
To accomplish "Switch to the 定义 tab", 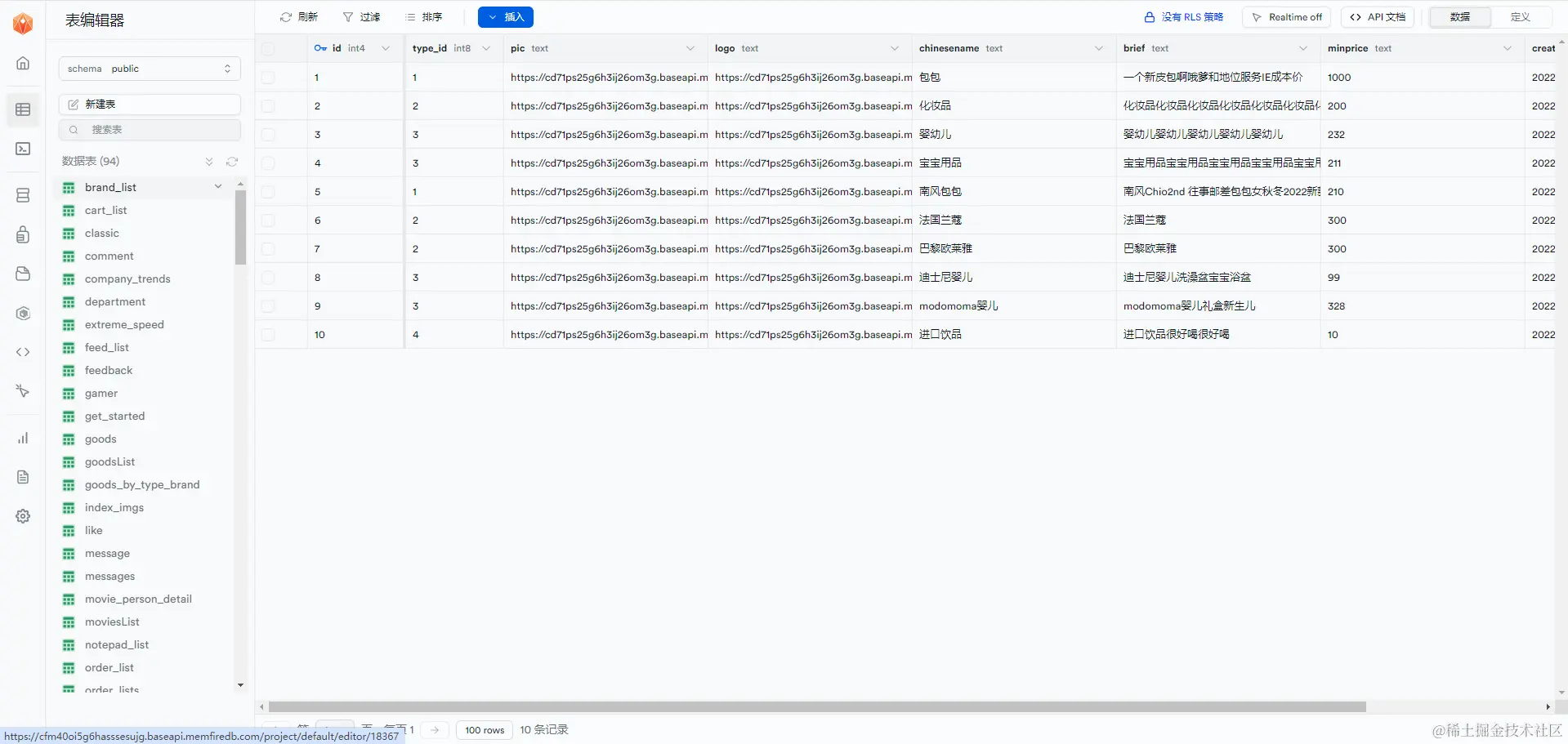I will pyautogui.click(x=1521, y=17).
